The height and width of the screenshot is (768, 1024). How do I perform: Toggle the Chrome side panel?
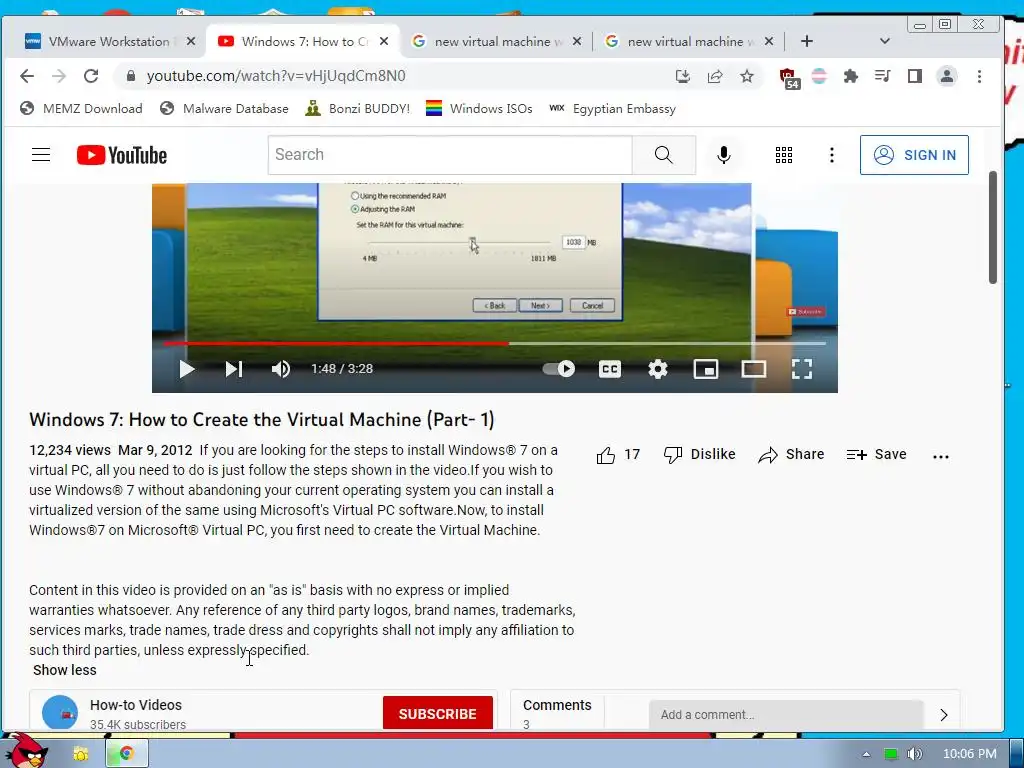tap(915, 76)
